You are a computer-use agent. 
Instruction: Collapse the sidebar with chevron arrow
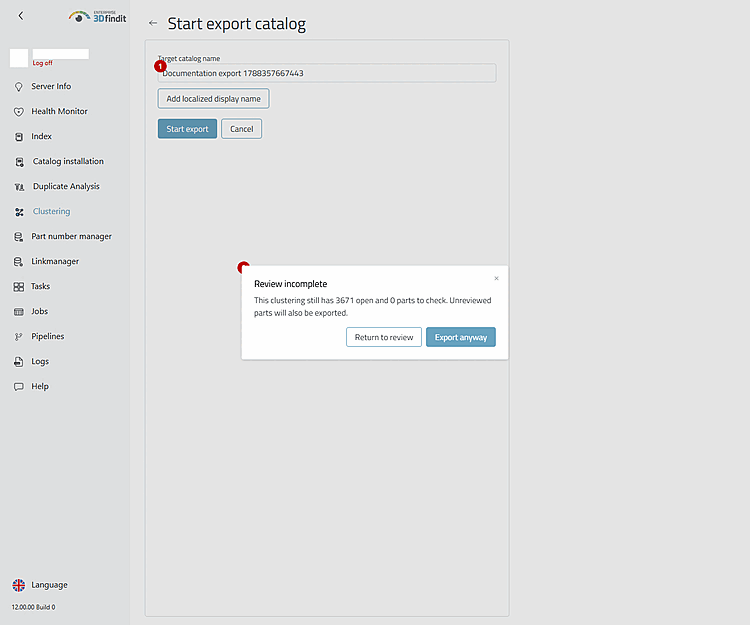[21, 16]
